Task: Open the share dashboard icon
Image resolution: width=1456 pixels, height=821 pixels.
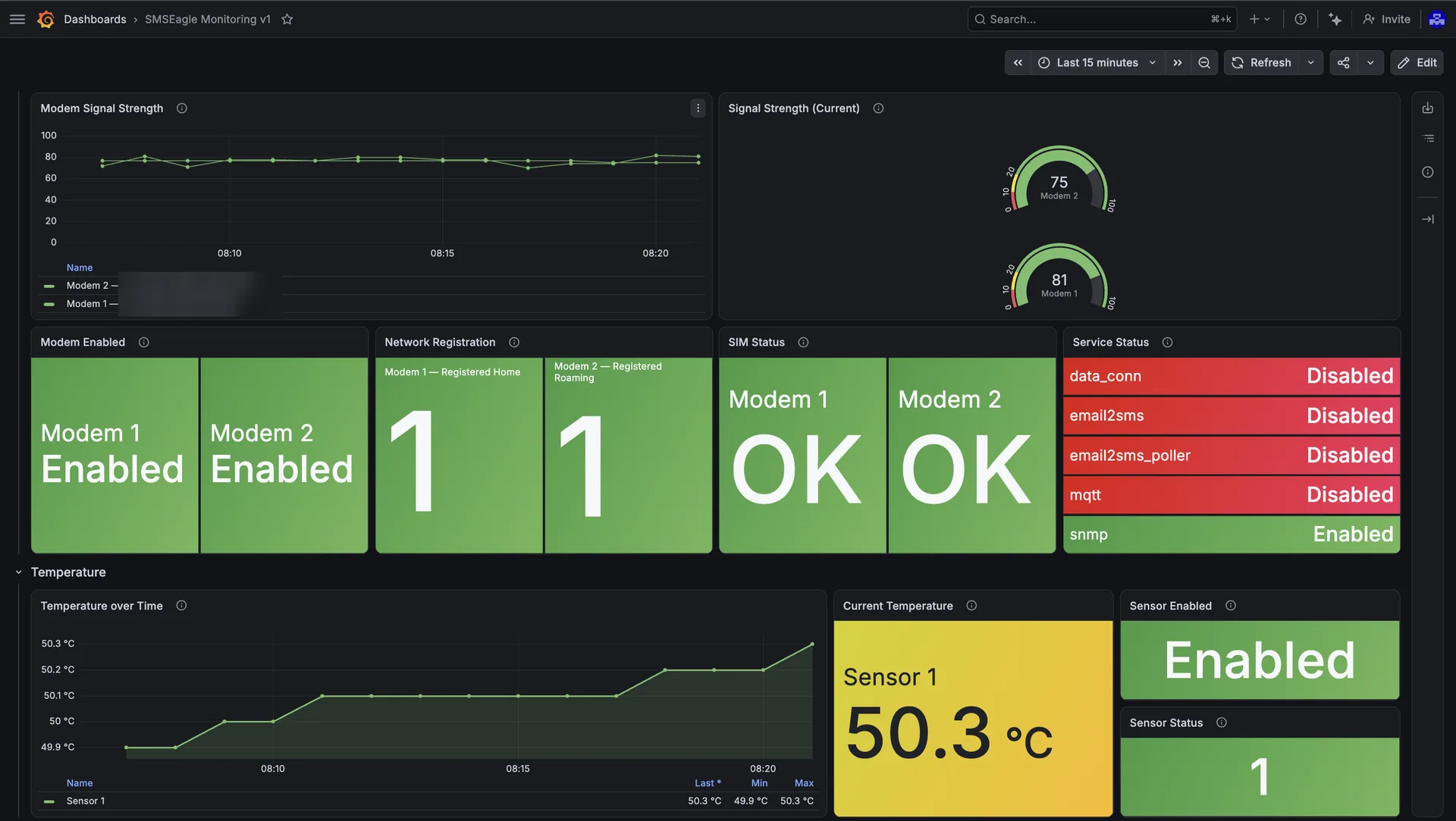Action: click(1343, 63)
